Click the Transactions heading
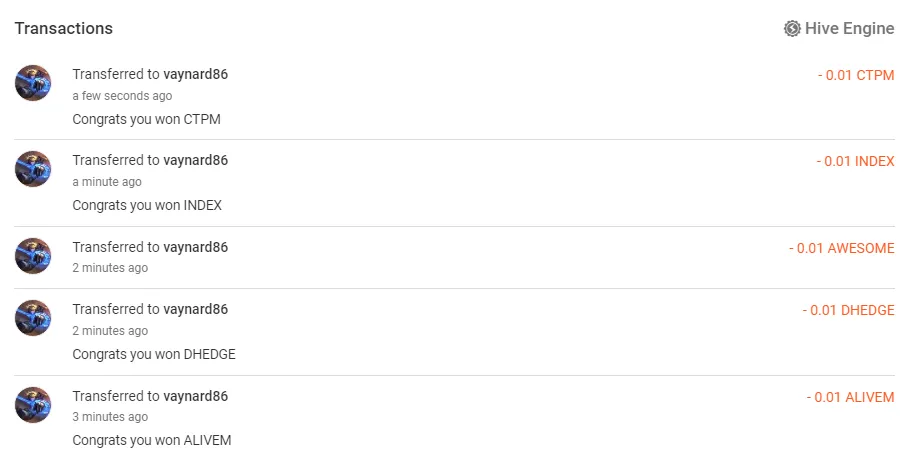This screenshot has width=912, height=460. pos(63,28)
